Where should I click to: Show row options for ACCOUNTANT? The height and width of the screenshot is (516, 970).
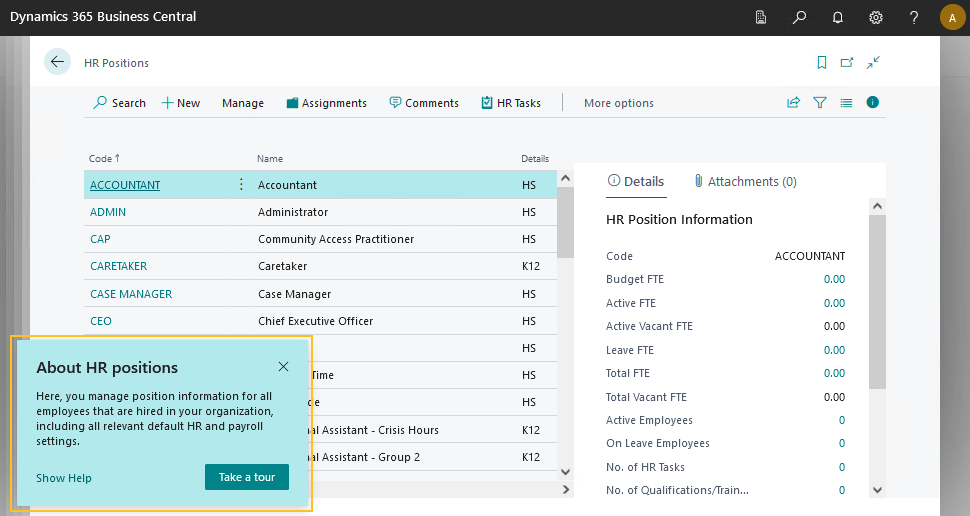click(x=240, y=185)
